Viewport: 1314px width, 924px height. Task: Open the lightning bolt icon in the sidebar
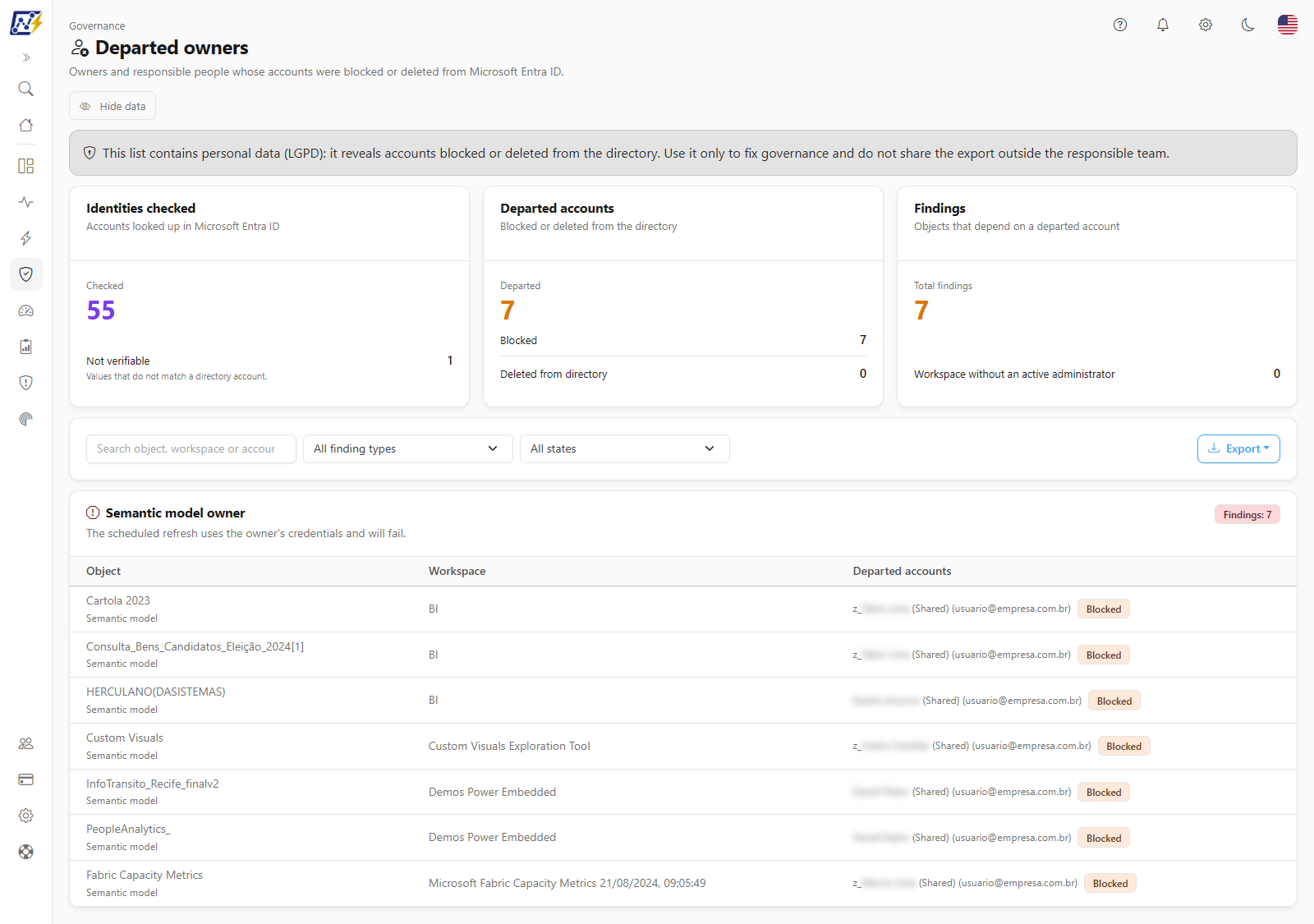pos(26,238)
